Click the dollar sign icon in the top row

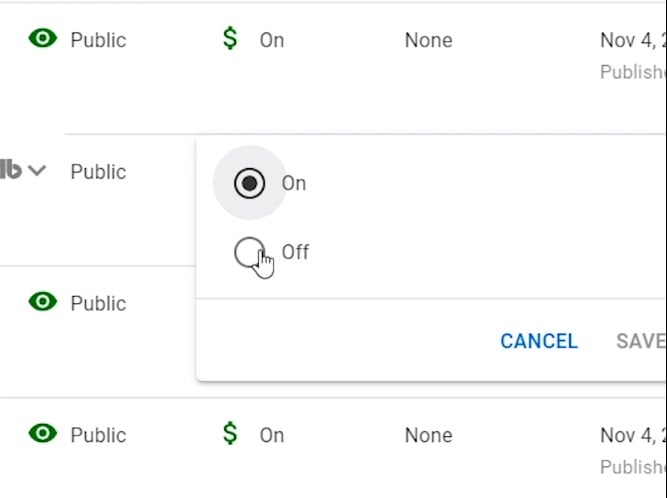[230, 40]
